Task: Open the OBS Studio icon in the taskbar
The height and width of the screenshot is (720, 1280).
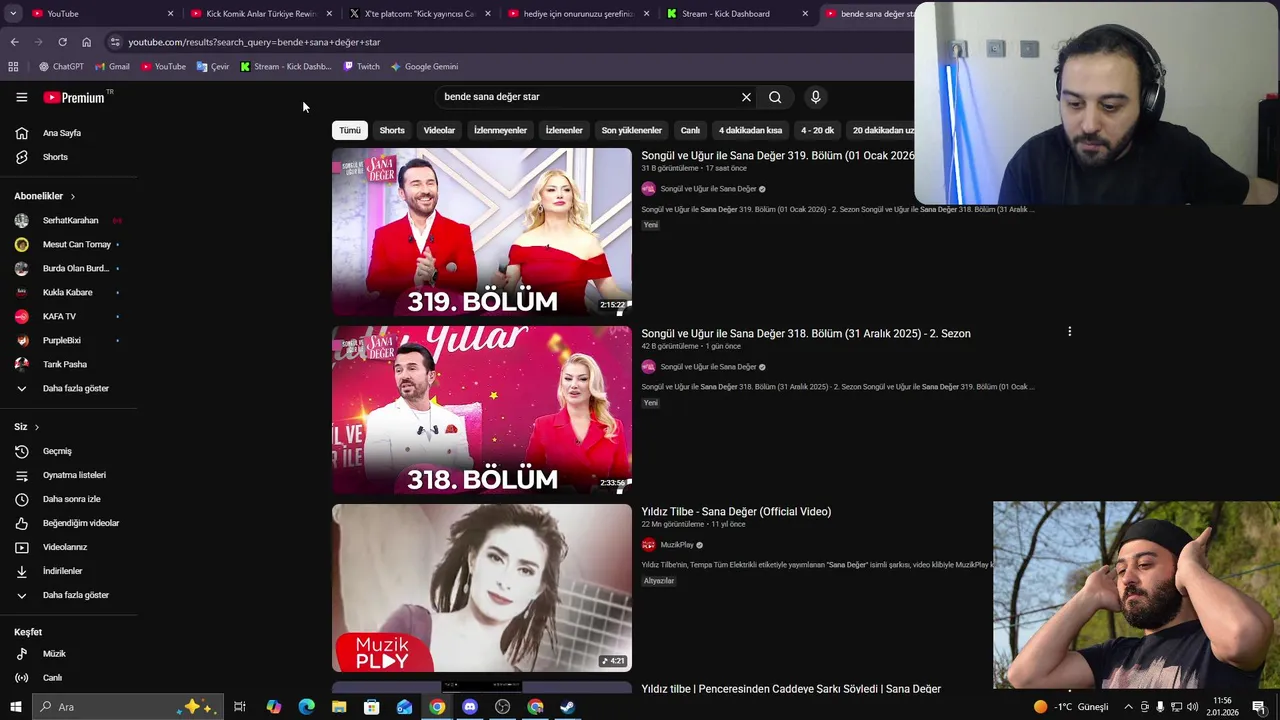Action: tap(502, 707)
